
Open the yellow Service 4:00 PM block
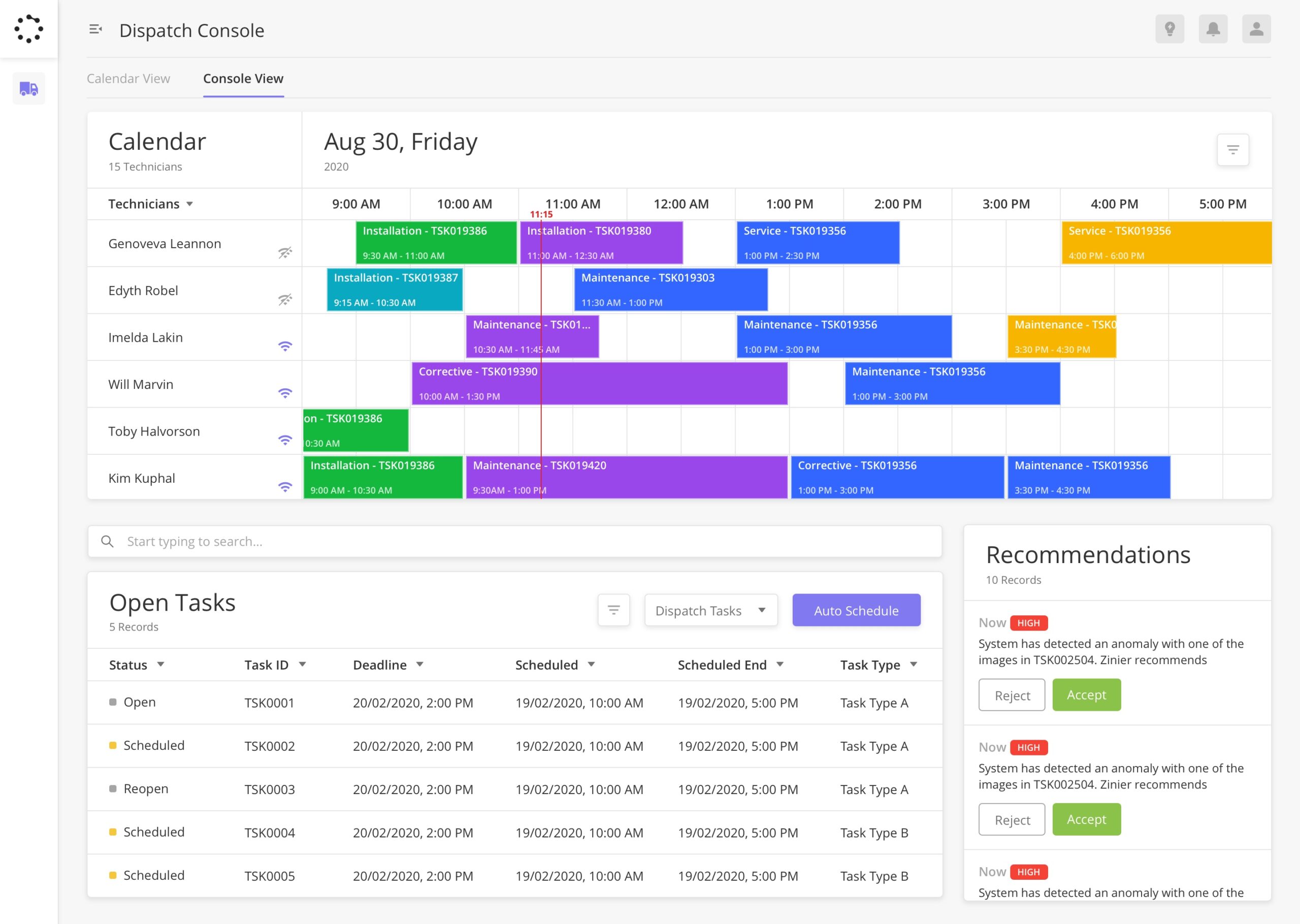[1166, 243]
